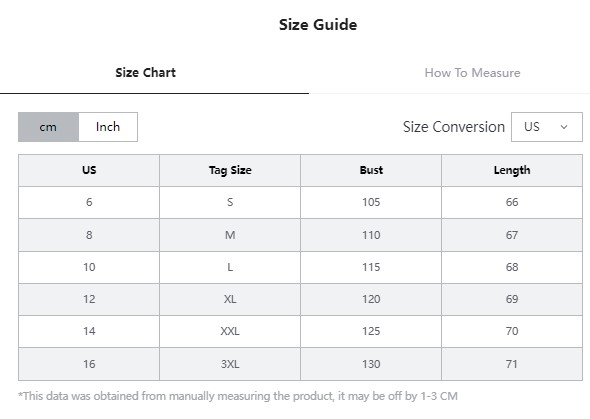Click the Length column header

[x=512, y=170]
